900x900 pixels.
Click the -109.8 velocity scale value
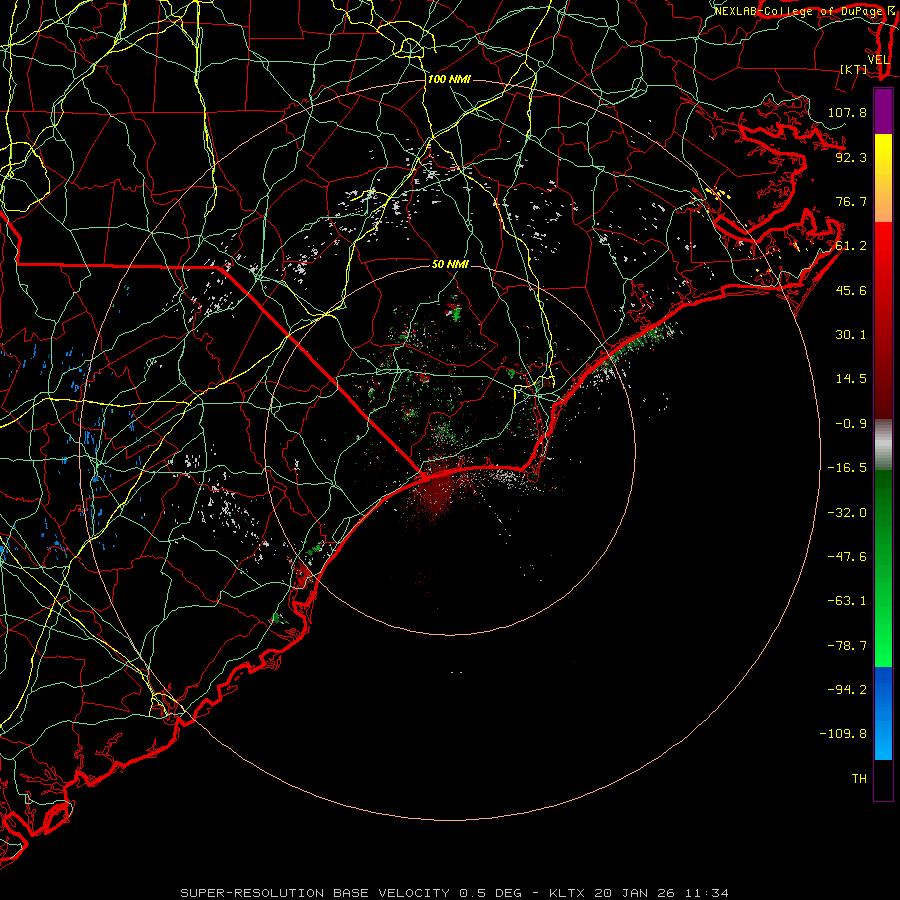point(843,734)
